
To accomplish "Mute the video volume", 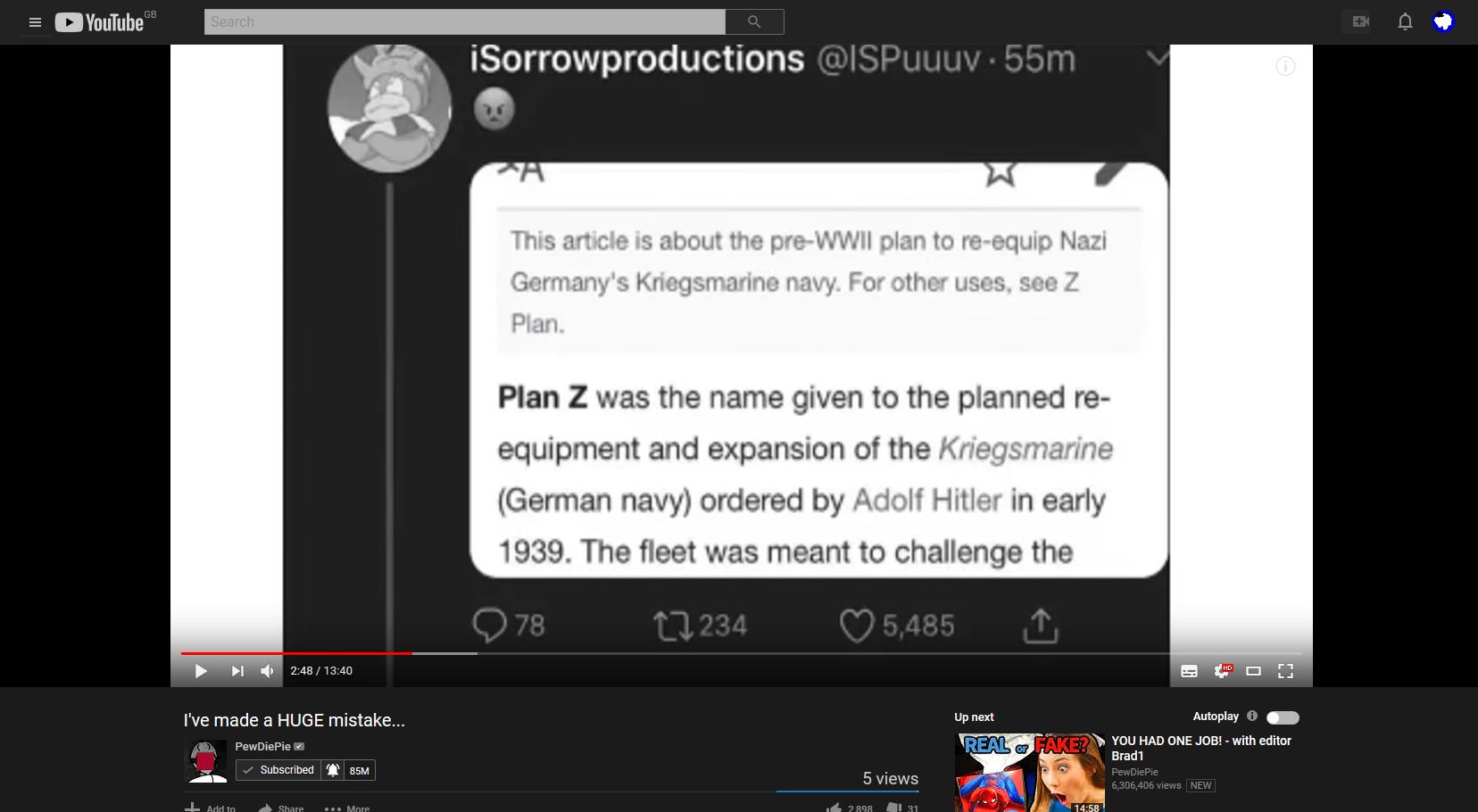I will pos(266,670).
